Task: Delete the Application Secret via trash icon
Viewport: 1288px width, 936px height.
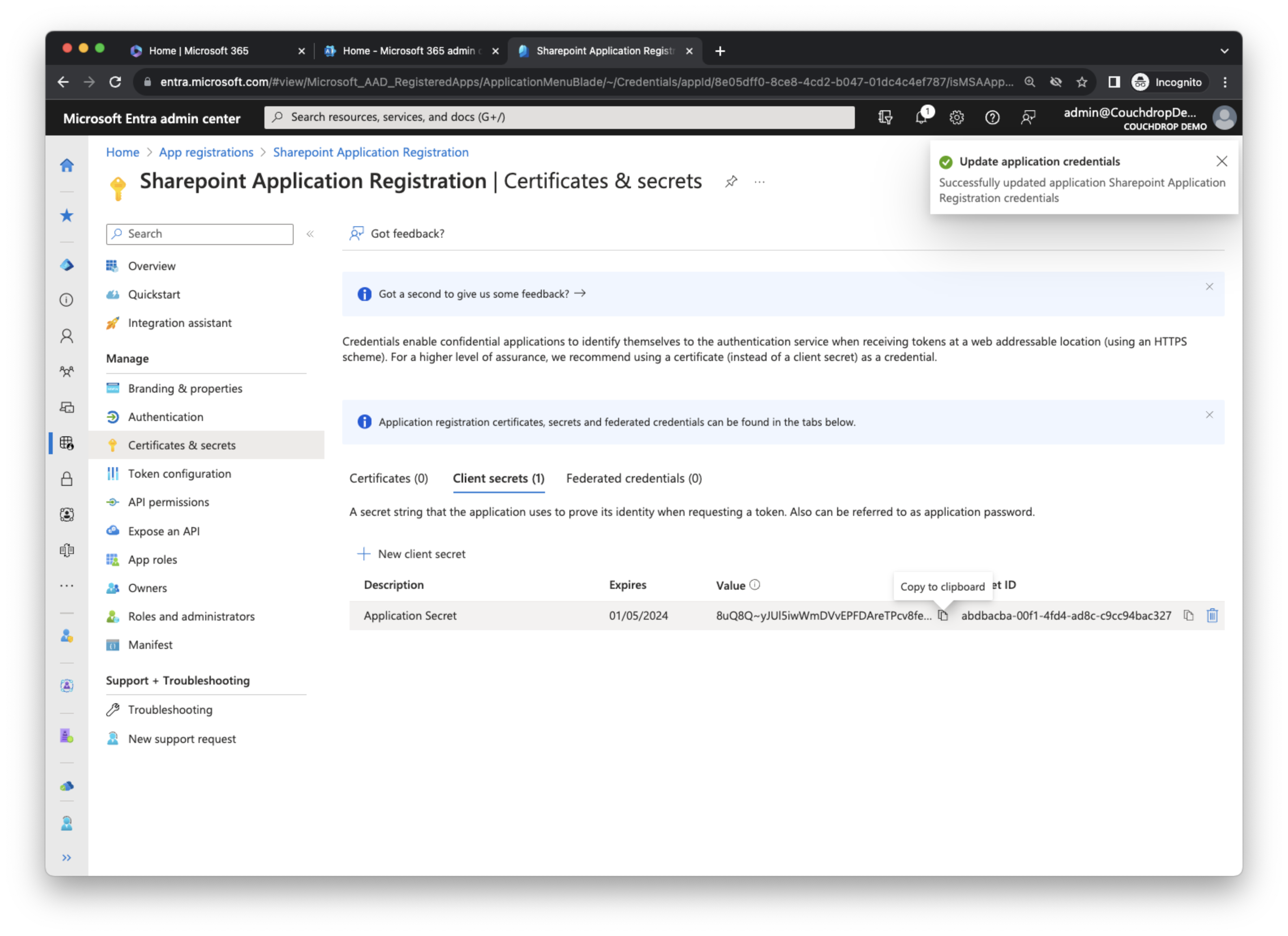Action: tap(1213, 616)
